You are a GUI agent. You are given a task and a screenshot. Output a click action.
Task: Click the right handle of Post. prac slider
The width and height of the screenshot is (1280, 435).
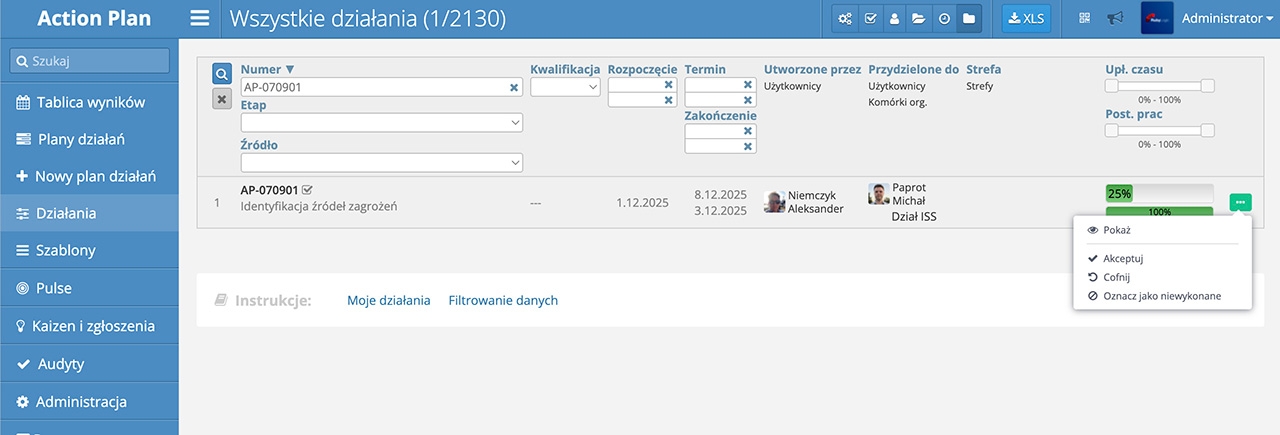1207,131
